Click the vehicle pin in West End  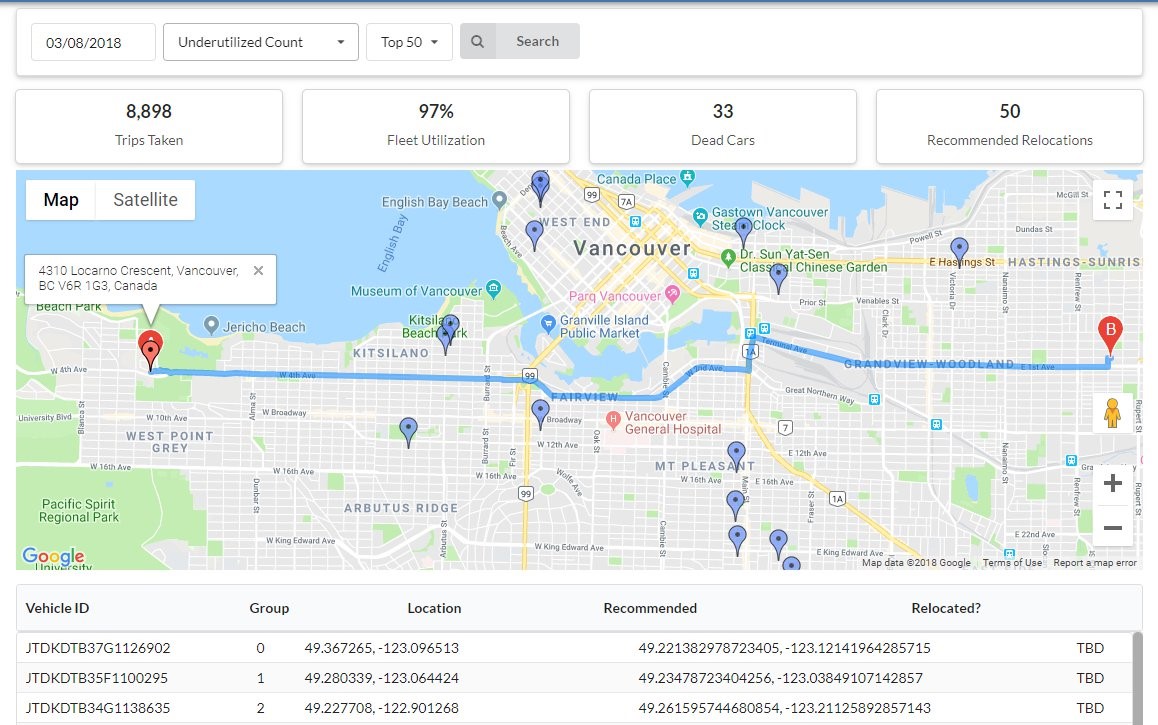click(x=534, y=236)
